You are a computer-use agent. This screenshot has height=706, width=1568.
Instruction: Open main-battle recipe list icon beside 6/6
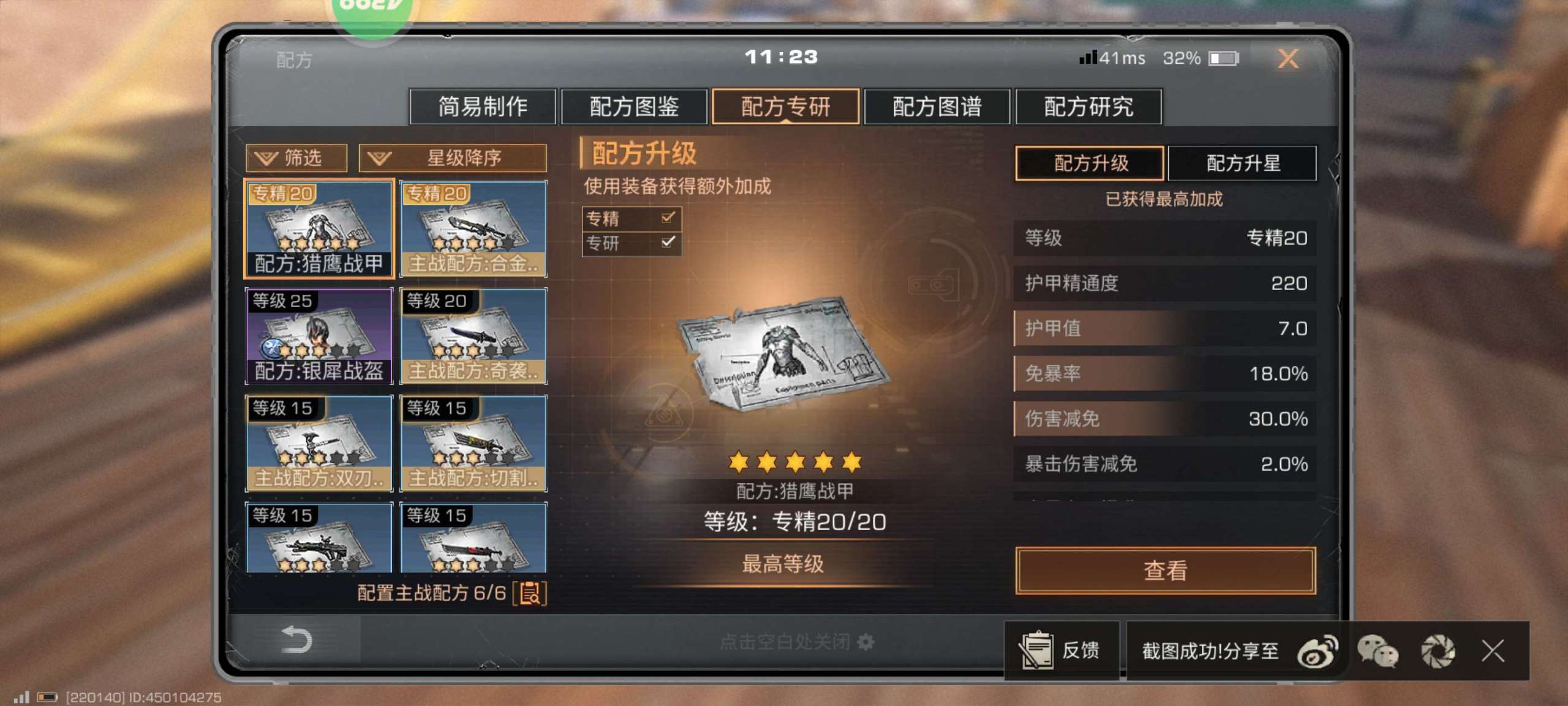point(530,593)
